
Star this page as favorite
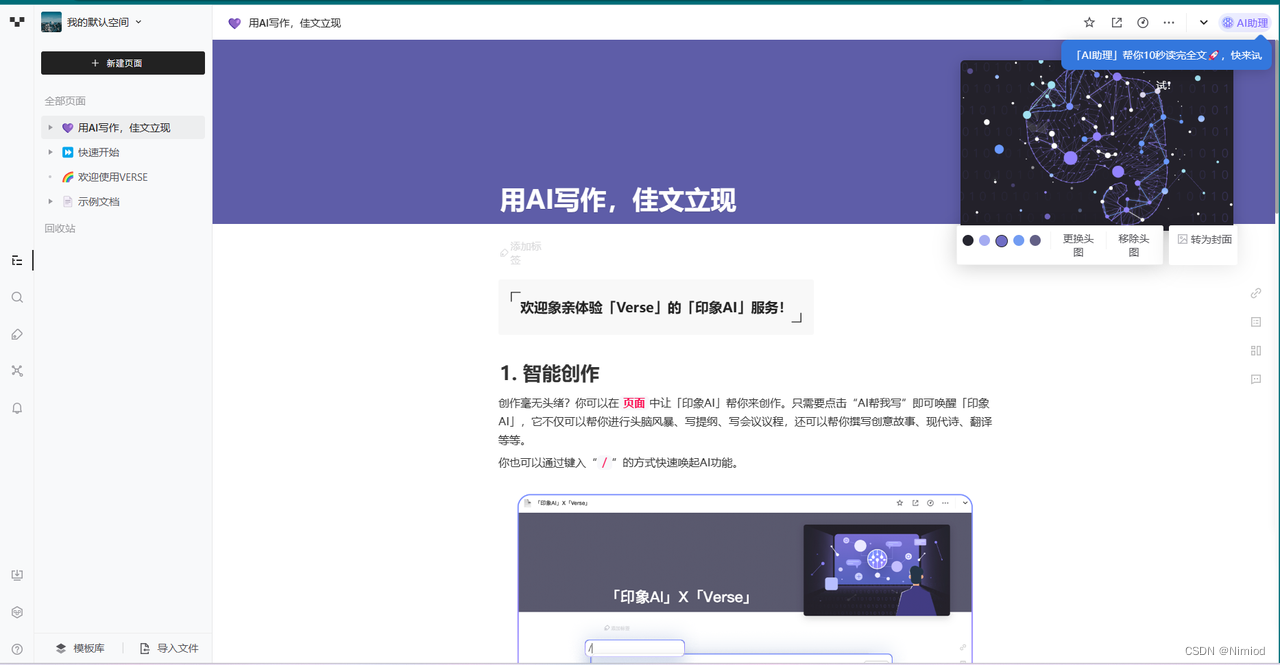[x=1089, y=22]
